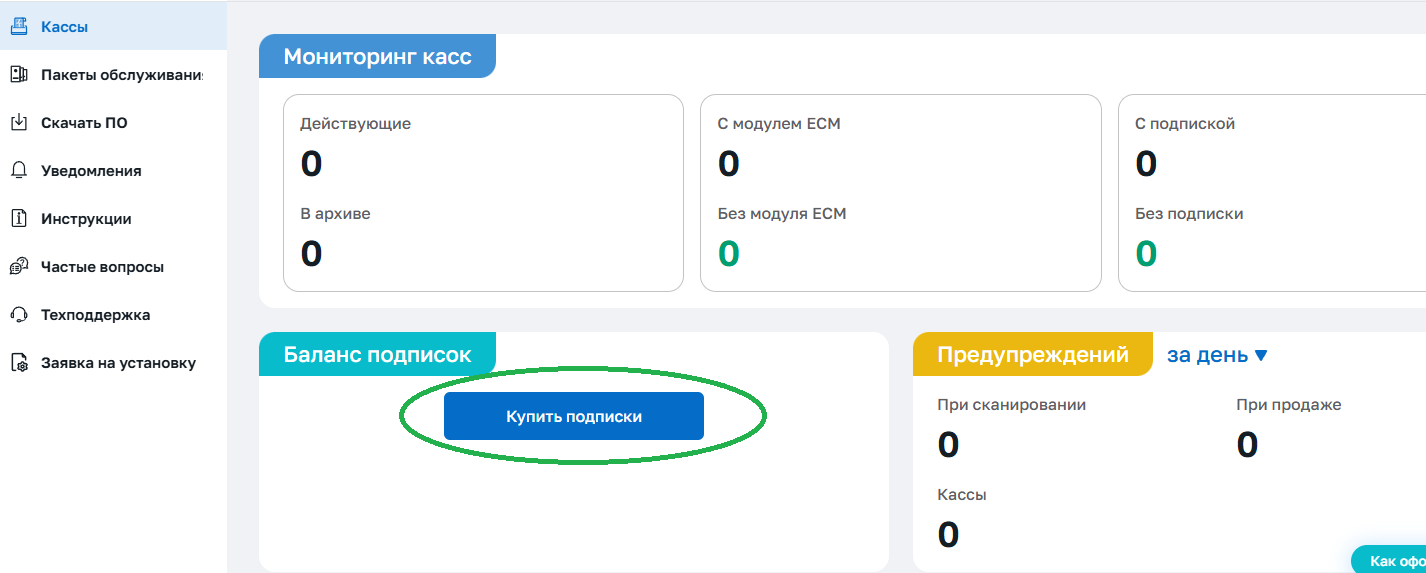Screen dimensions: 1426x573
Task: Select Инструкции from the sidebar
Action: point(86,219)
